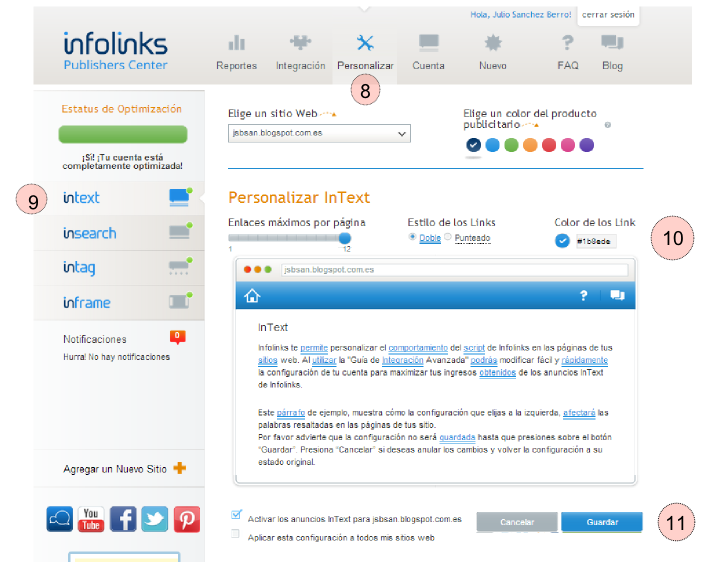Click the chat icon in preview bar

tap(617, 295)
